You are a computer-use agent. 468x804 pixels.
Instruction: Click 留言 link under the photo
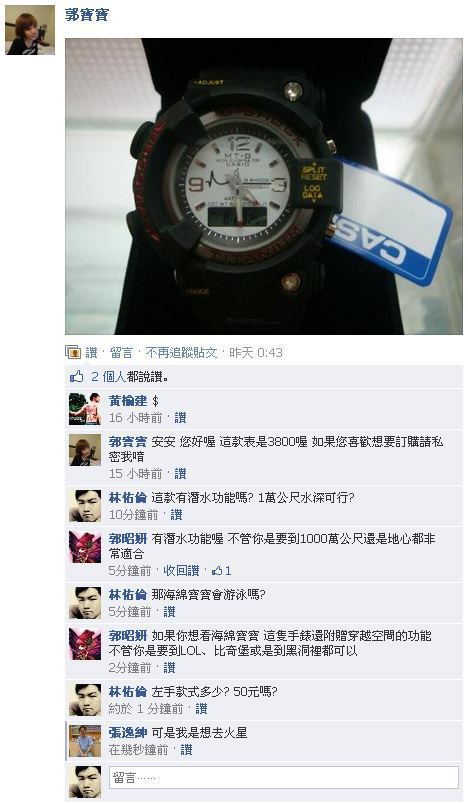(121, 352)
